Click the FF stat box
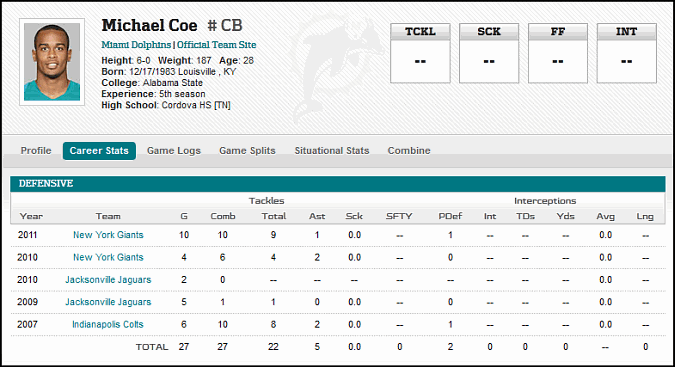The height and width of the screenshot is (367, 675). pyautogui.click(x=558, y=53)
